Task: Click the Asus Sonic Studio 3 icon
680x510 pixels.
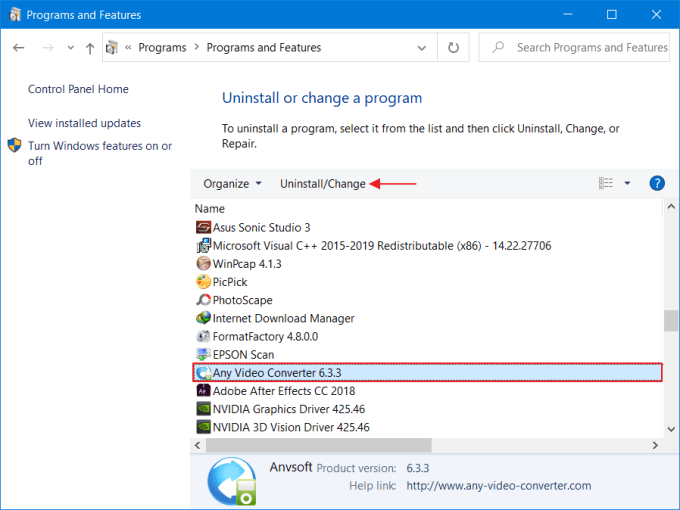Action: (x=203, y=227)
